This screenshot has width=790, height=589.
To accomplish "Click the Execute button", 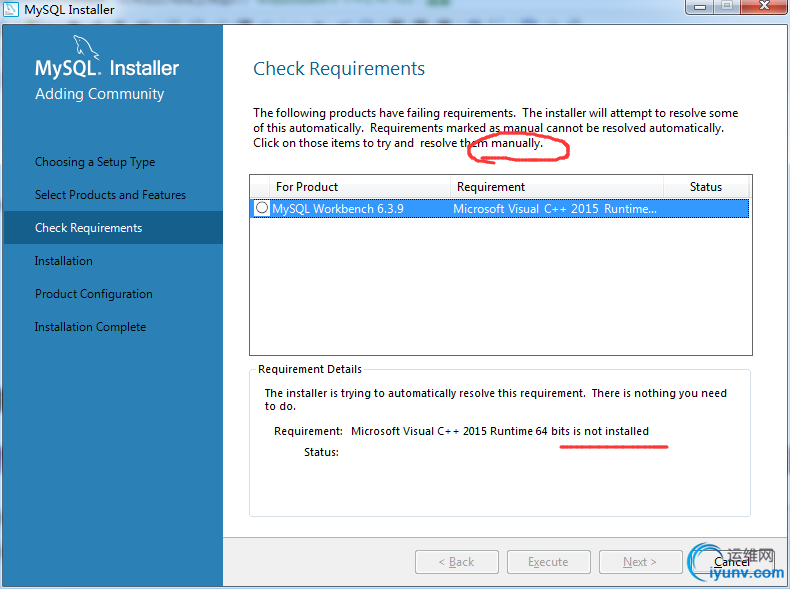I will 548,562.
